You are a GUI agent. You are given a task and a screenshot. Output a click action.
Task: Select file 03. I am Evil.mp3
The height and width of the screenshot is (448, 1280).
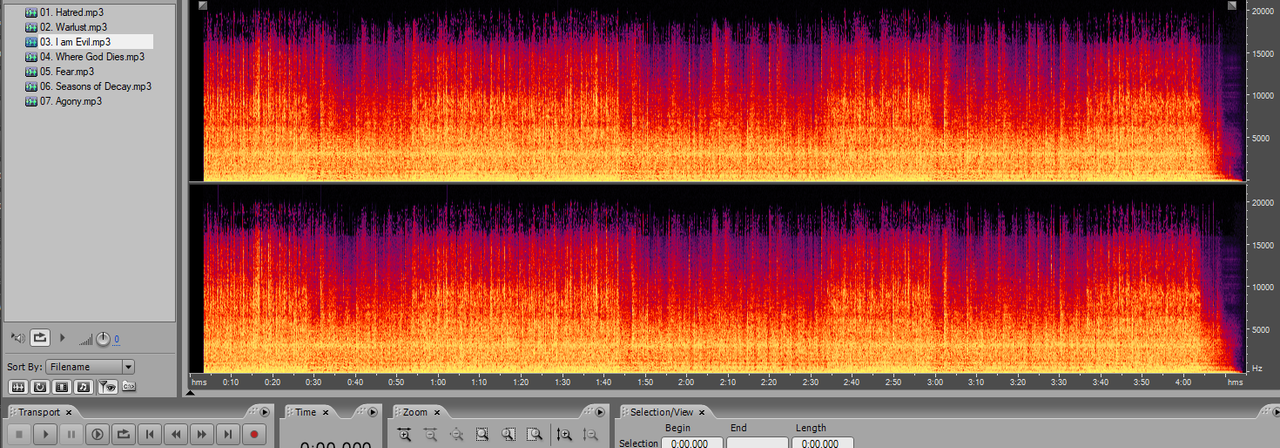coord(75,42)
